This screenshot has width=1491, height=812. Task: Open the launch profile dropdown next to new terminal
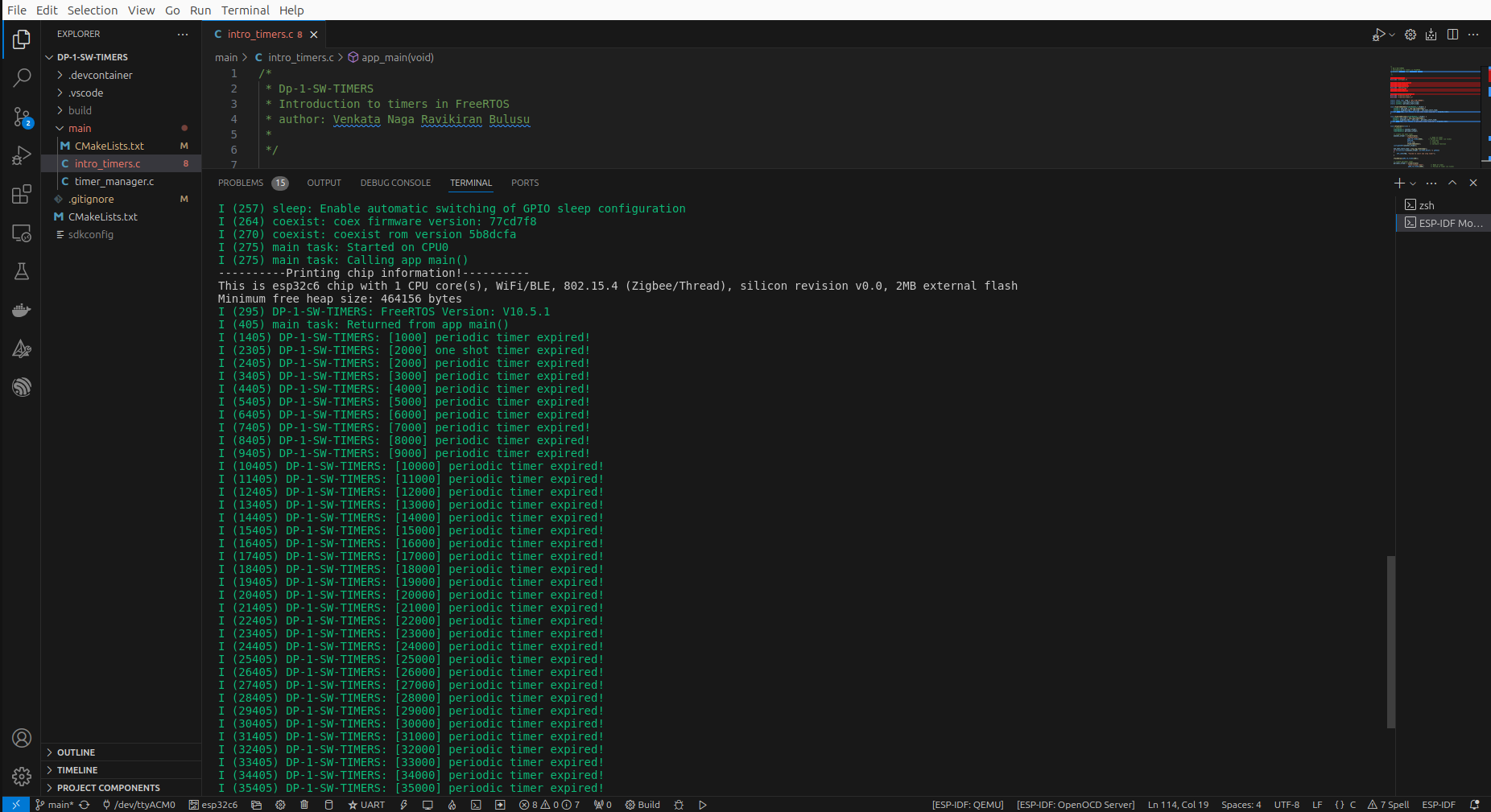(x=1413, y=183)
